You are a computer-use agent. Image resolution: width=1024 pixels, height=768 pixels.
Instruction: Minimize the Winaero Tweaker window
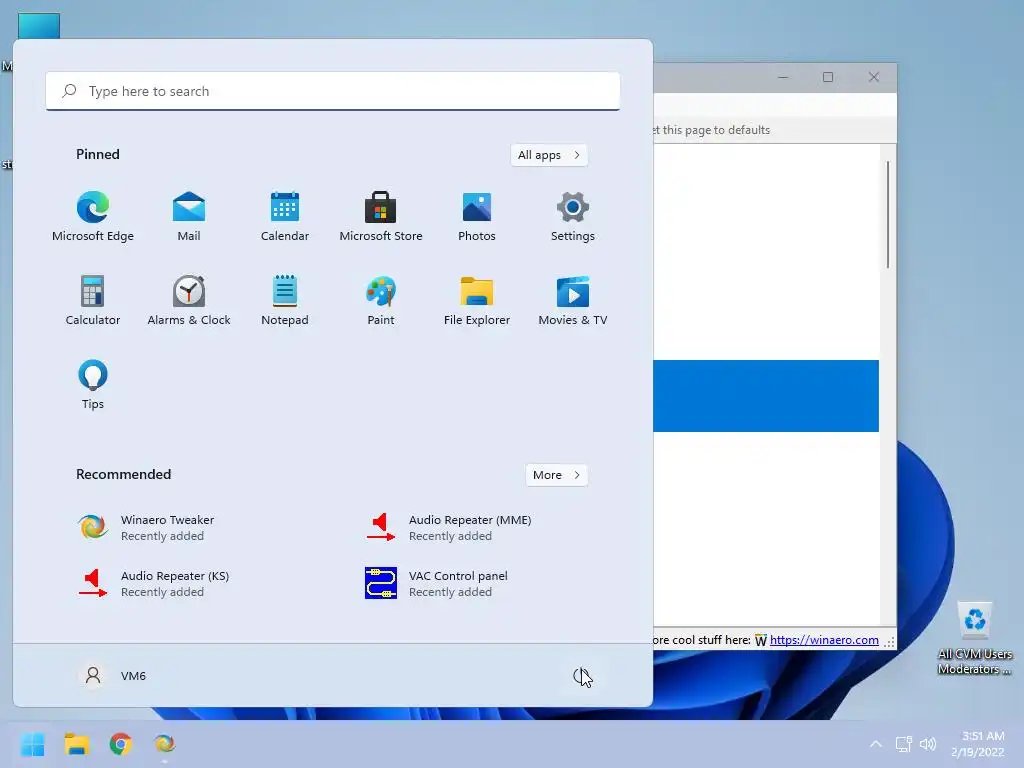pyautogui.click(x=783, y=77)
